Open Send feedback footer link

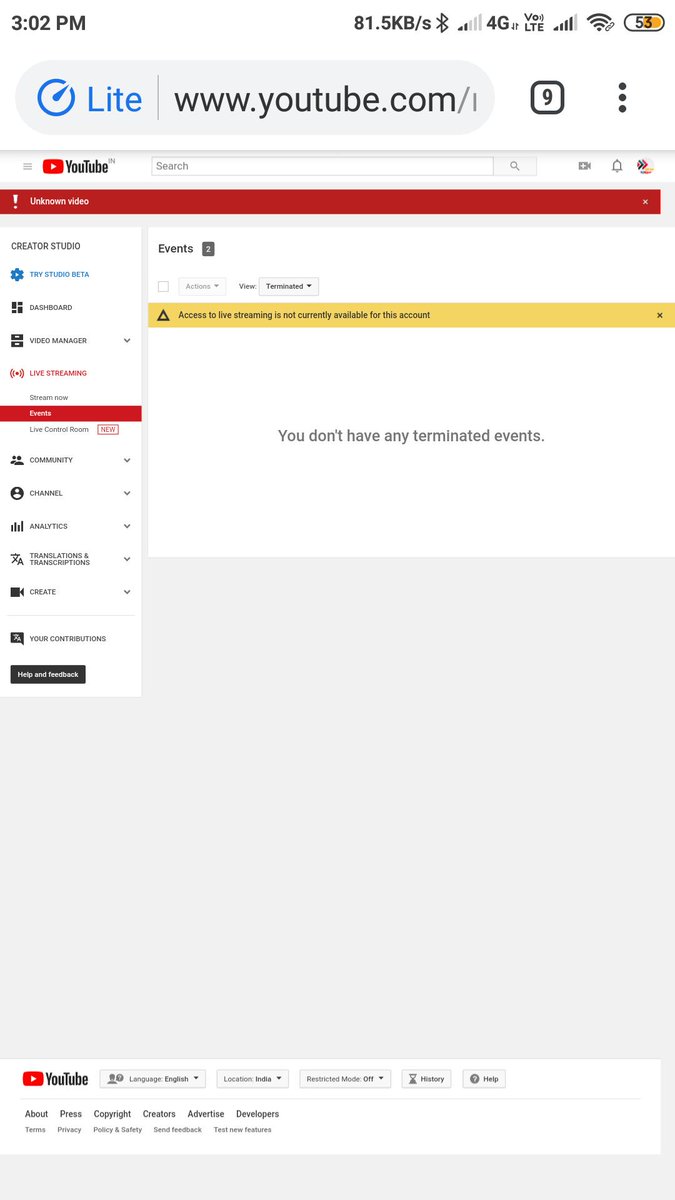[177, 1130]
